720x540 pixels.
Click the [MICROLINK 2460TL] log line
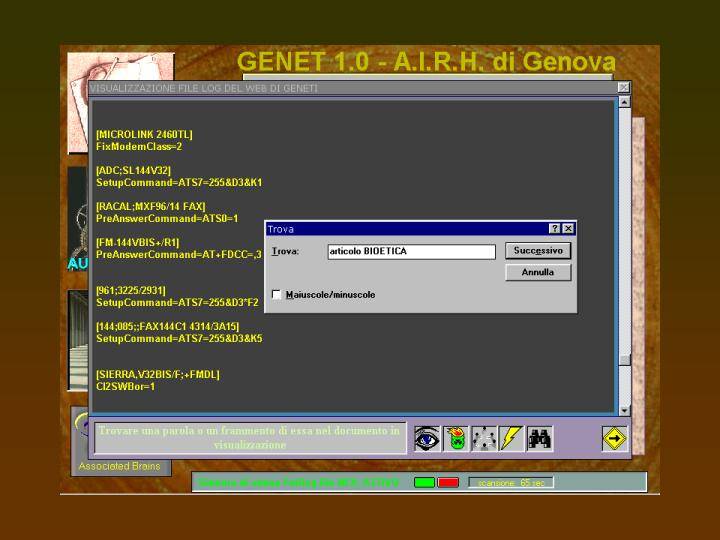point(144,135)
